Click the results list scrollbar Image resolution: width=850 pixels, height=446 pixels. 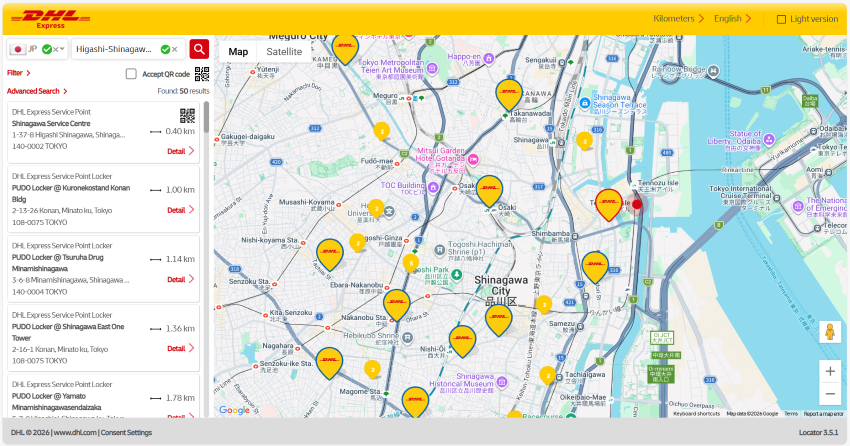pyautogui.click(x=206, y=118)
